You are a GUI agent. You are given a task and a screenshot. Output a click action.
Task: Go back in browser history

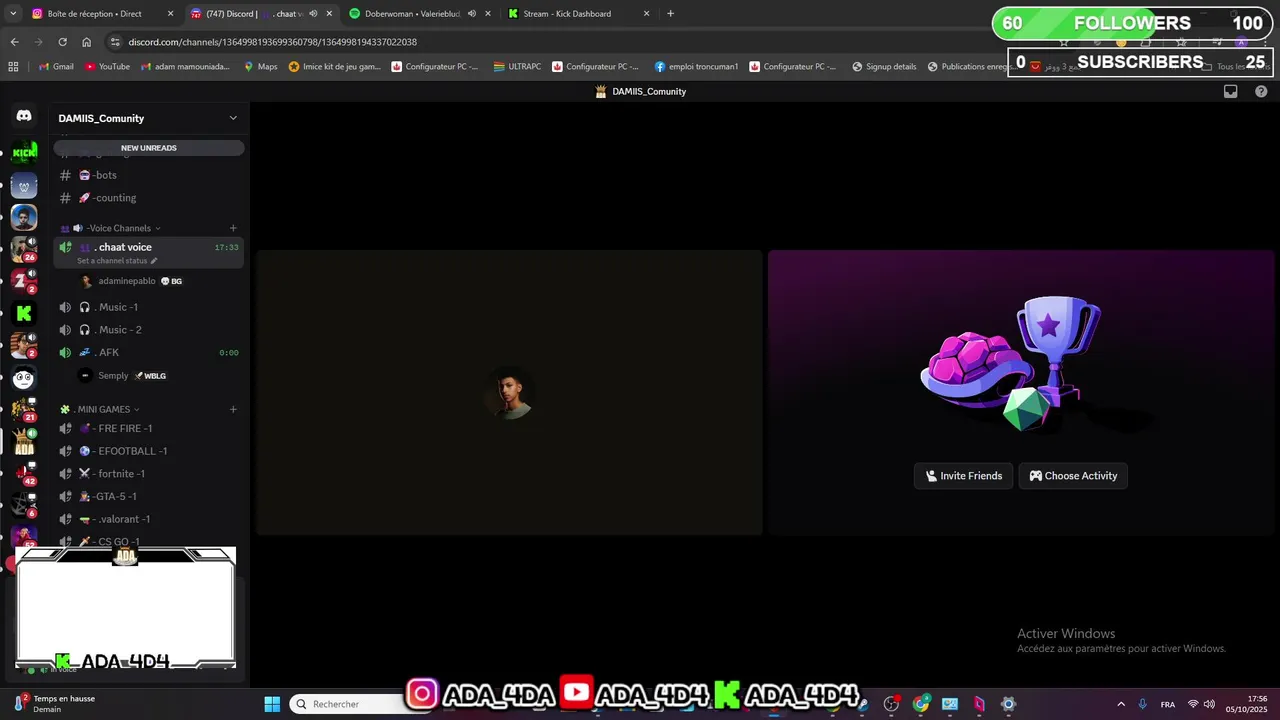click(x=14, y=42)
